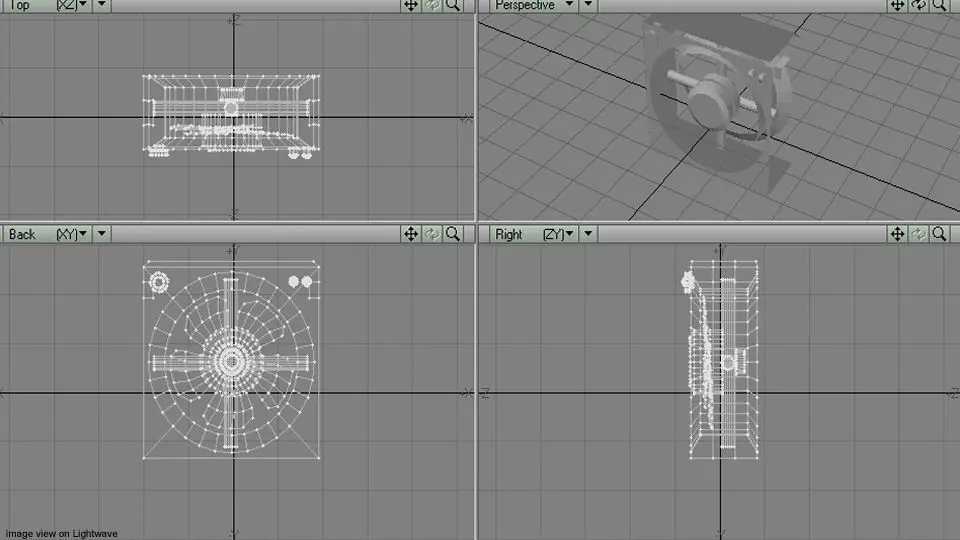Select the pan icon in Right viewport
This screenshot has width=960, height=540.
pyautogui.click(x=898, y=234)
